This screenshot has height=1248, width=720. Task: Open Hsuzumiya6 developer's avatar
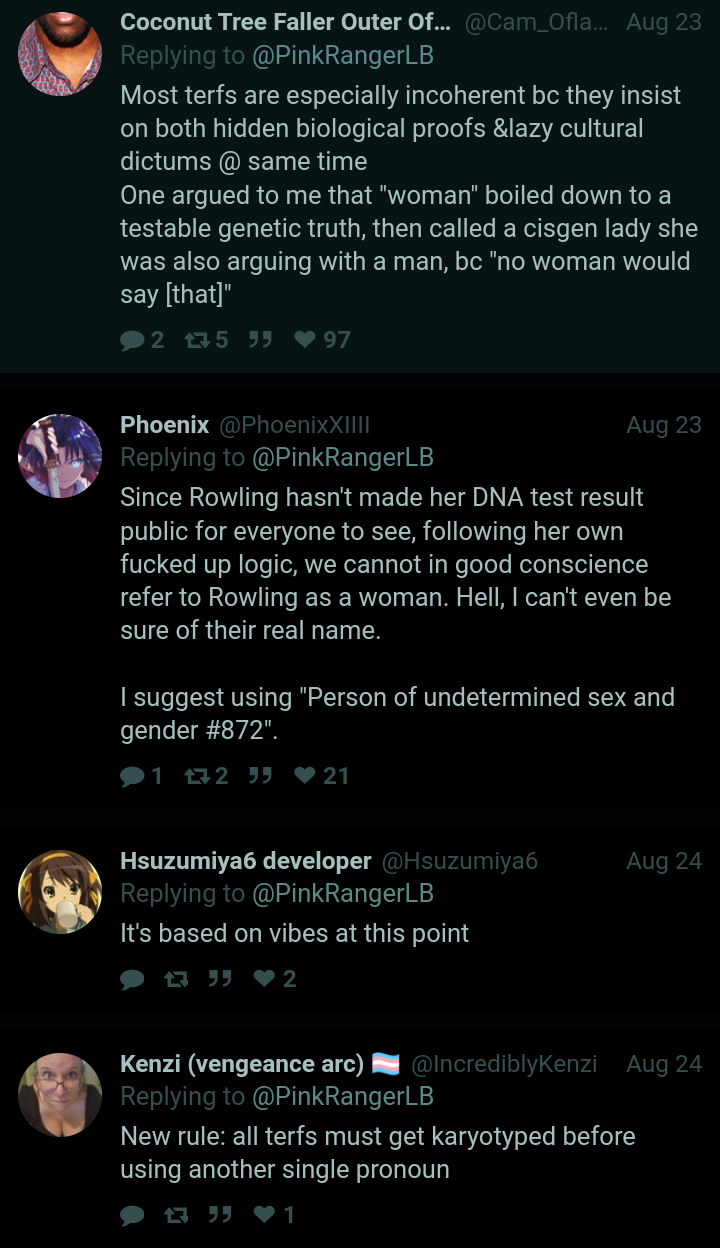point(60,892)
